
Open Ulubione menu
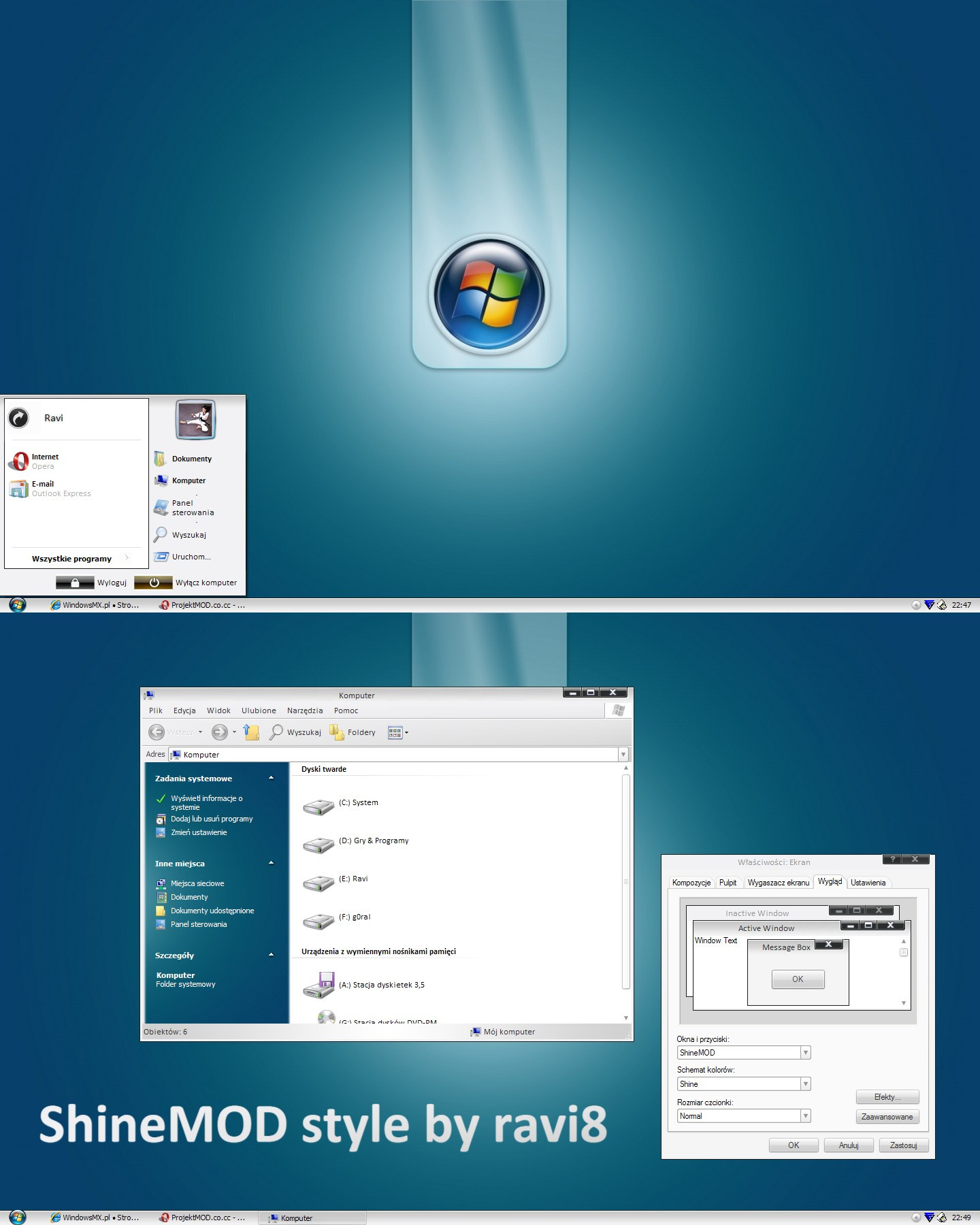pyautogui.click(x=259, y=710)
